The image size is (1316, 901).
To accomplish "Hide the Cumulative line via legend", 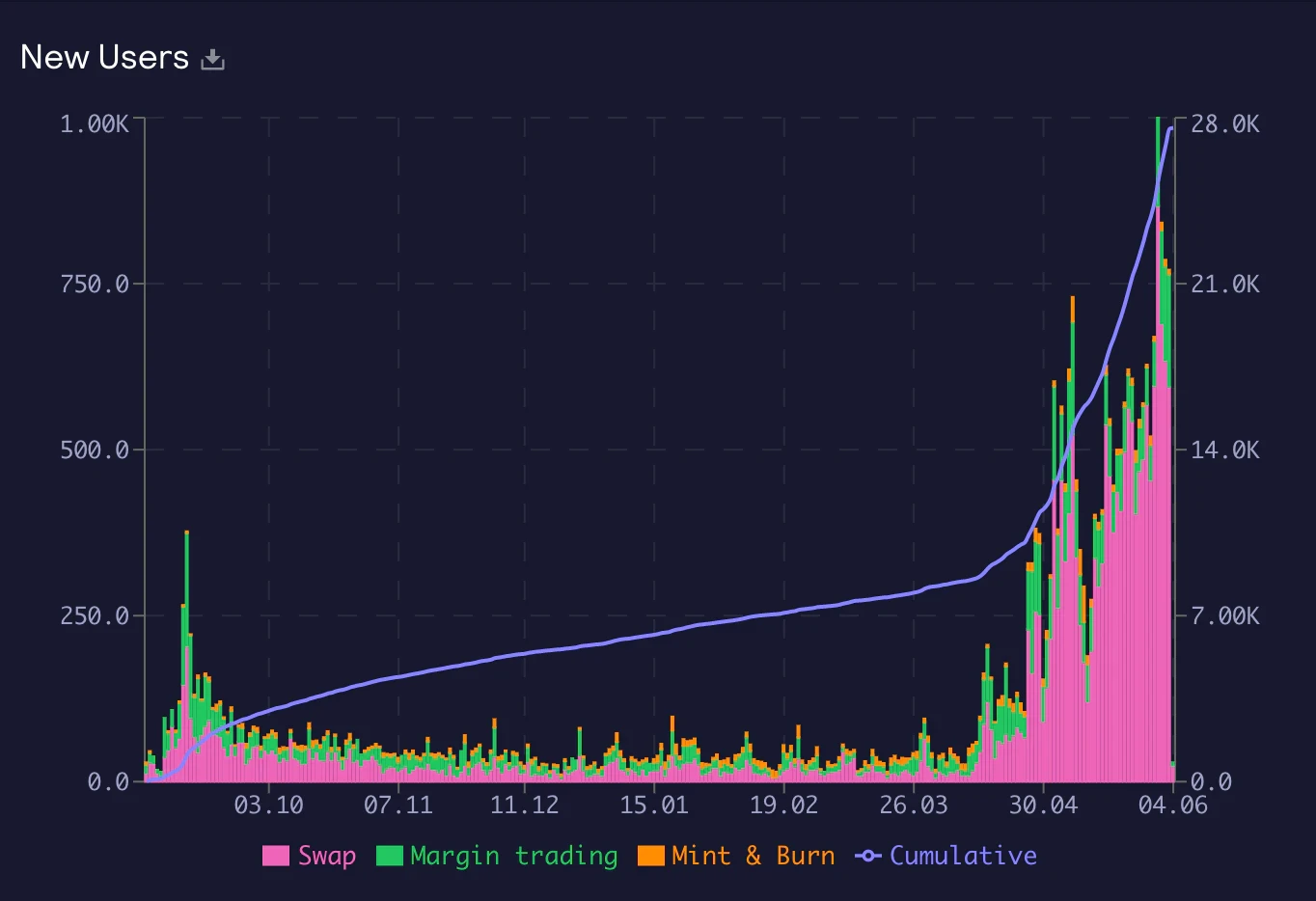I will point(946,856).
